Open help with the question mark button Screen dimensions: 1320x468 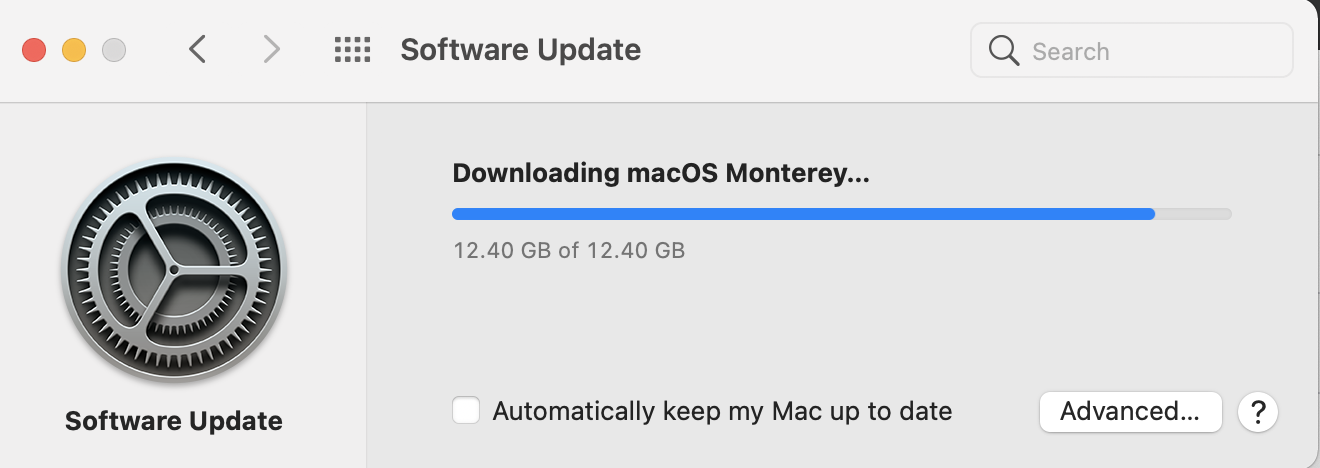coord(1258,411)
